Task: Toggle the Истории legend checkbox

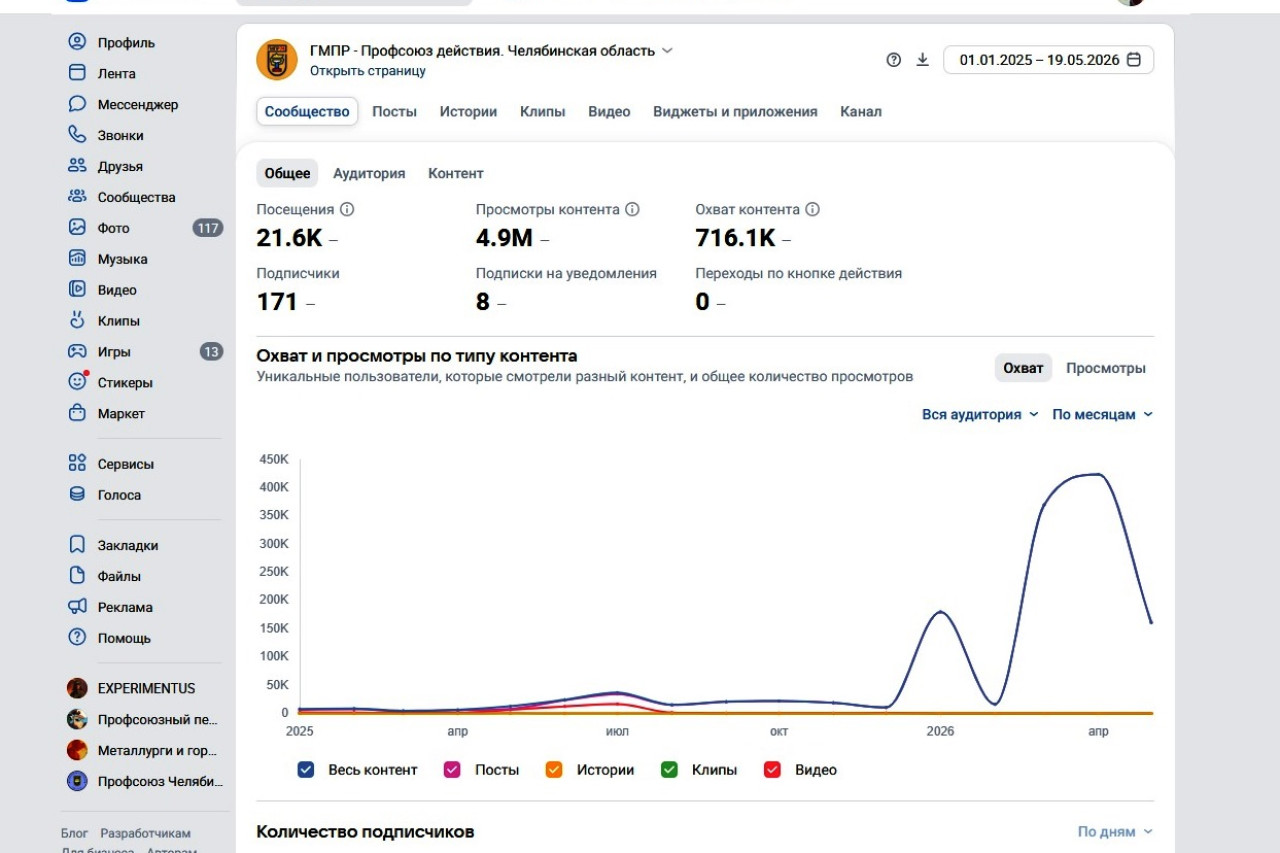Action: pos(554,770)
